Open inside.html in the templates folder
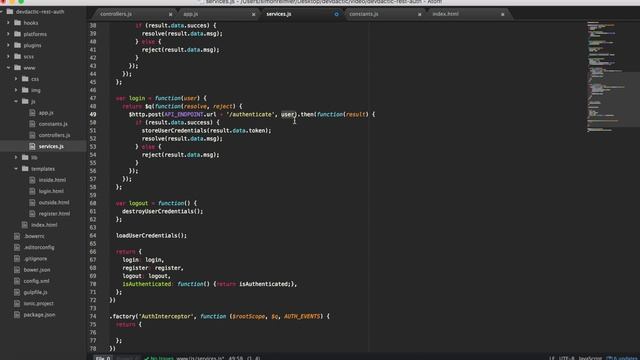 (x=52, y=180)
